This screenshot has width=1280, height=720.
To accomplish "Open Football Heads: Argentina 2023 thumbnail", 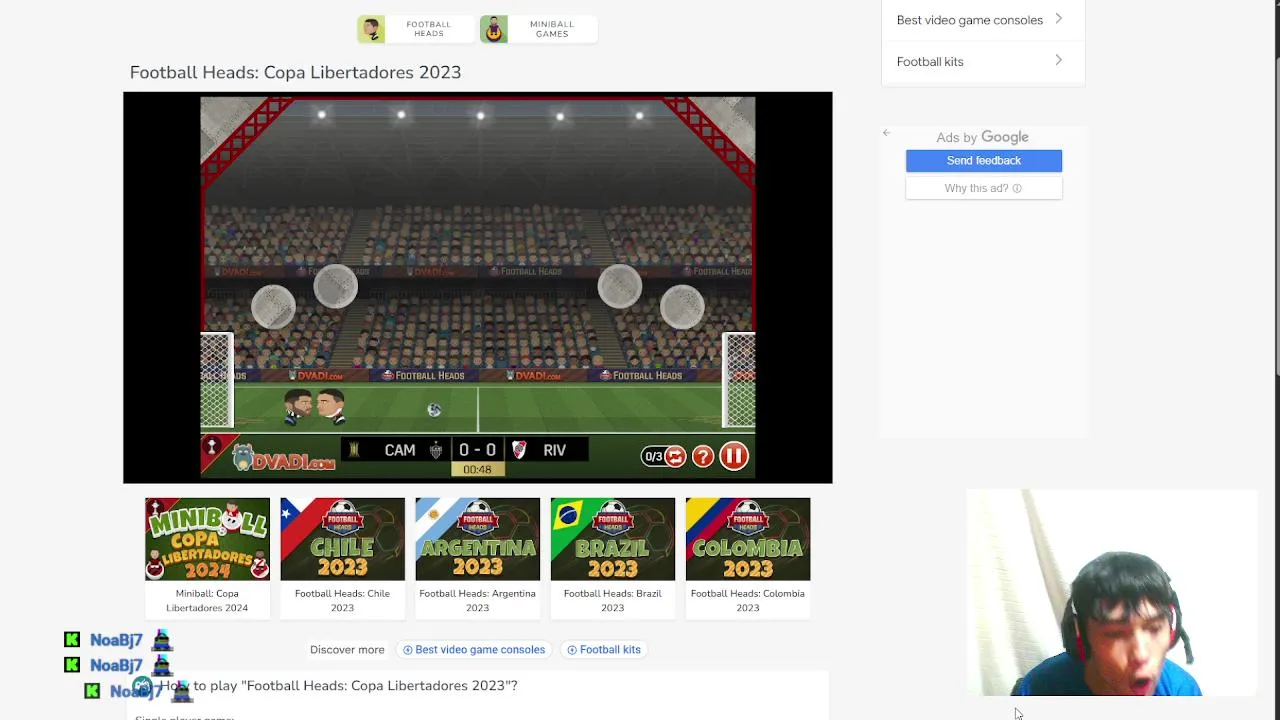I will 477,539.
